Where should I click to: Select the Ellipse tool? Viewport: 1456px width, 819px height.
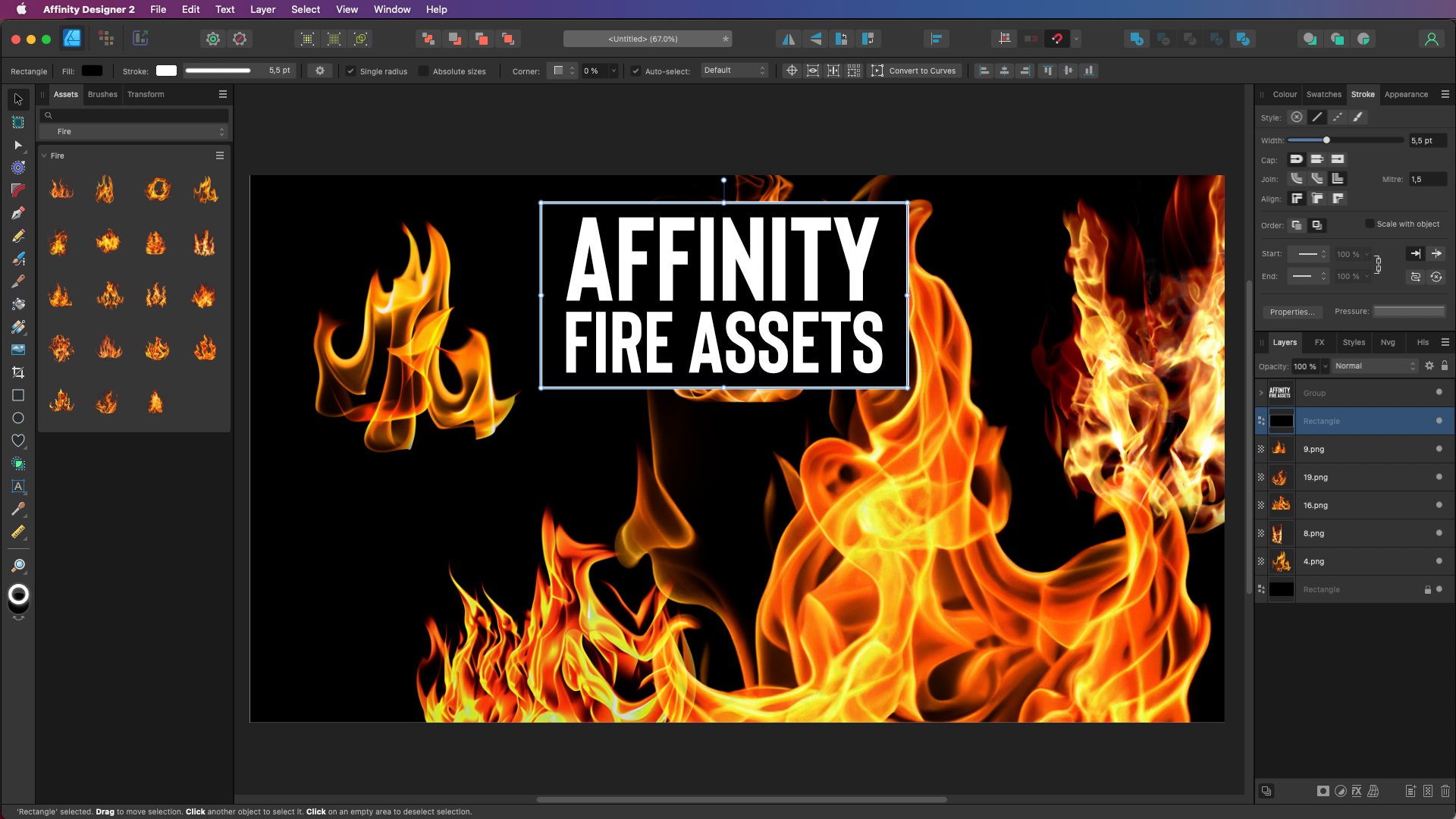pos(18,417)
